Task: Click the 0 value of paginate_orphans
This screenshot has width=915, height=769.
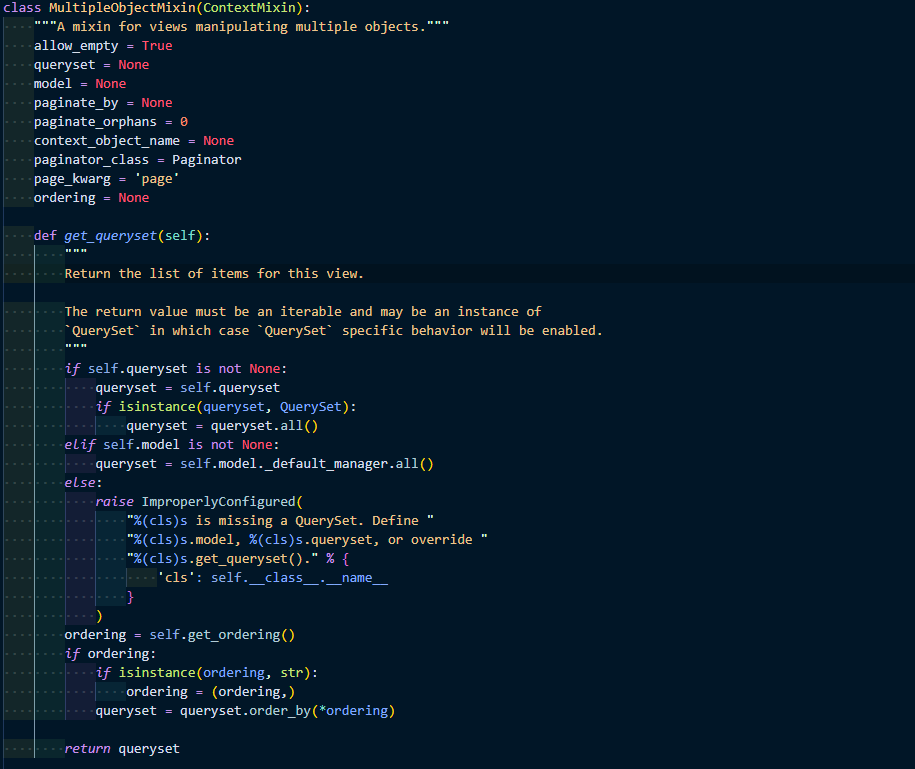Action: coord(184,122)
